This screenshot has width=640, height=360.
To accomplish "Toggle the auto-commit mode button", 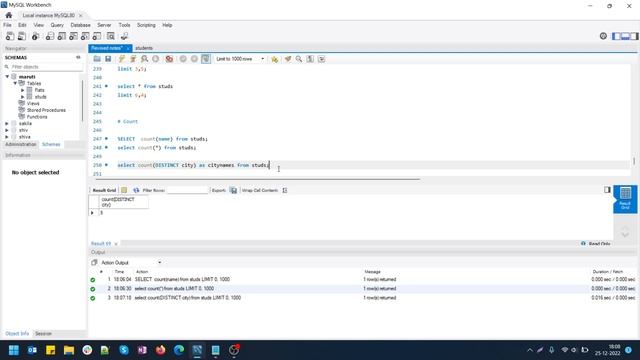I will [x=206, y=59].
